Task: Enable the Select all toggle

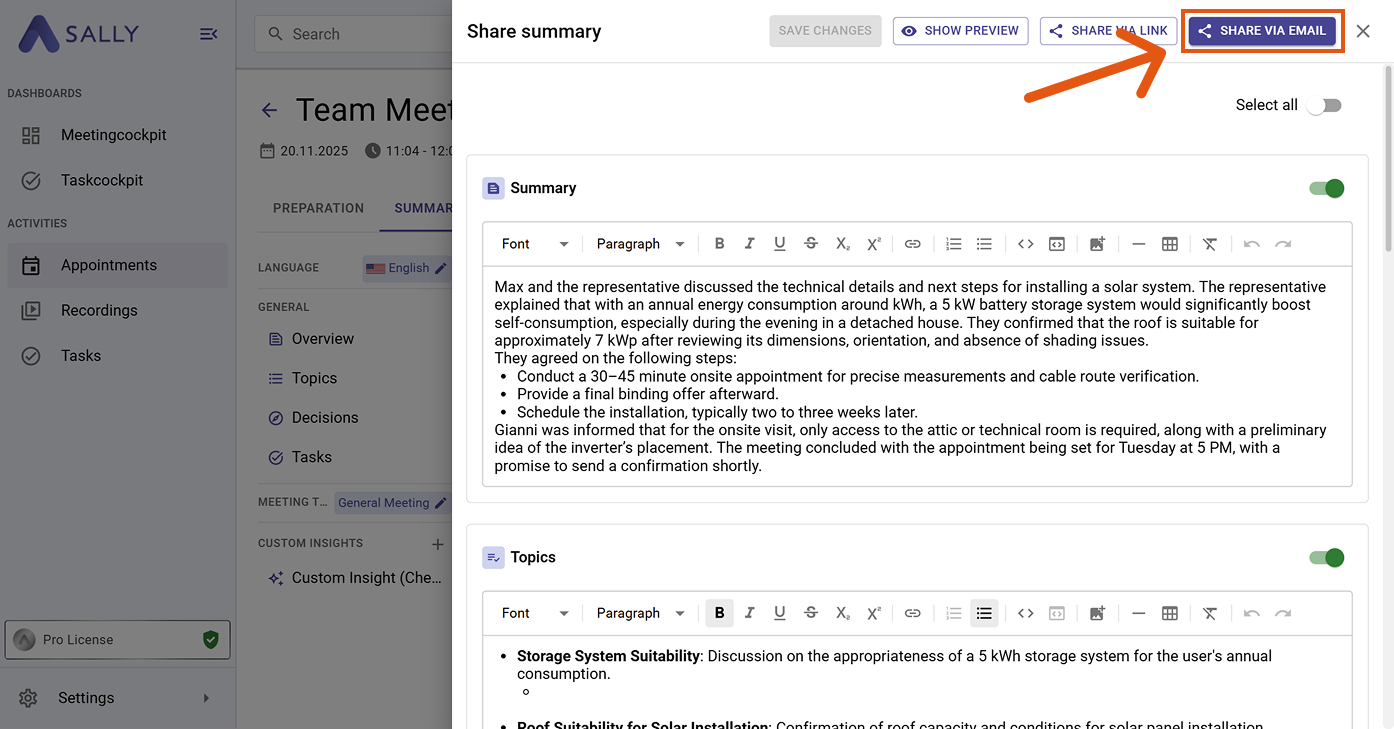Action: pyautogui.click(x=1324, y=105)
